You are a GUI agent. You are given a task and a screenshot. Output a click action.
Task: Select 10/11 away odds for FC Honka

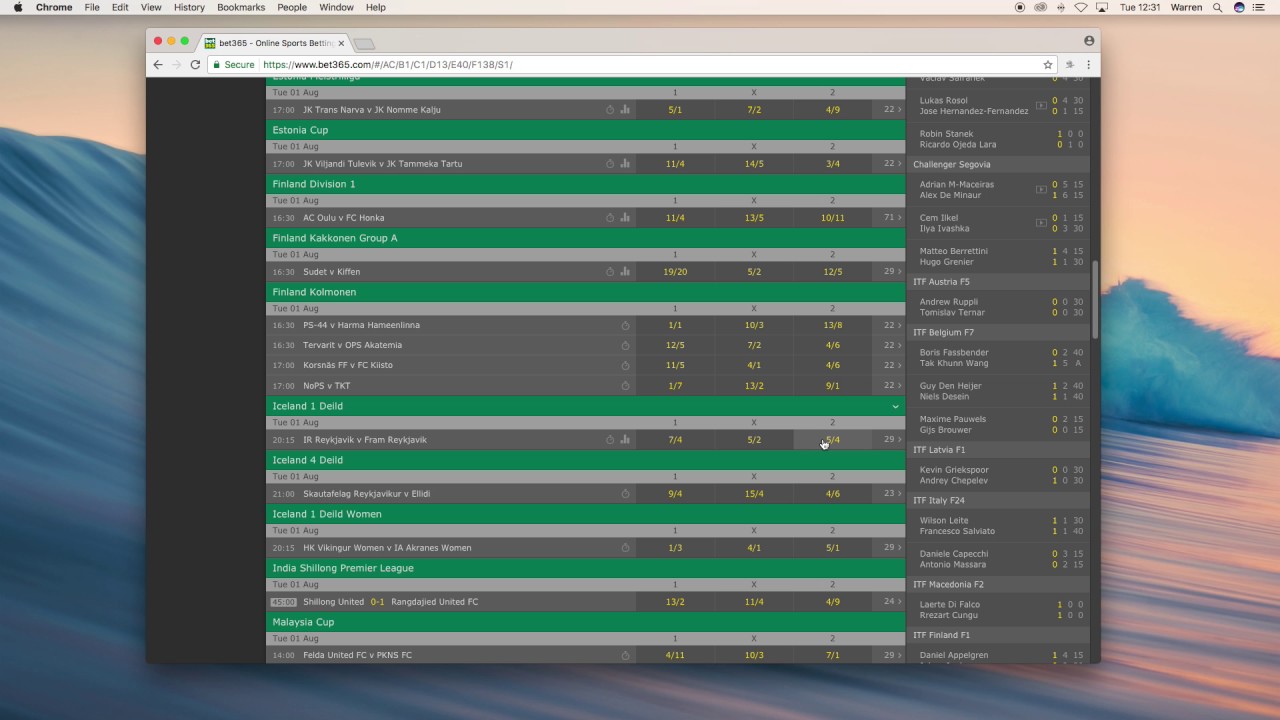click(x=832, y=218)
